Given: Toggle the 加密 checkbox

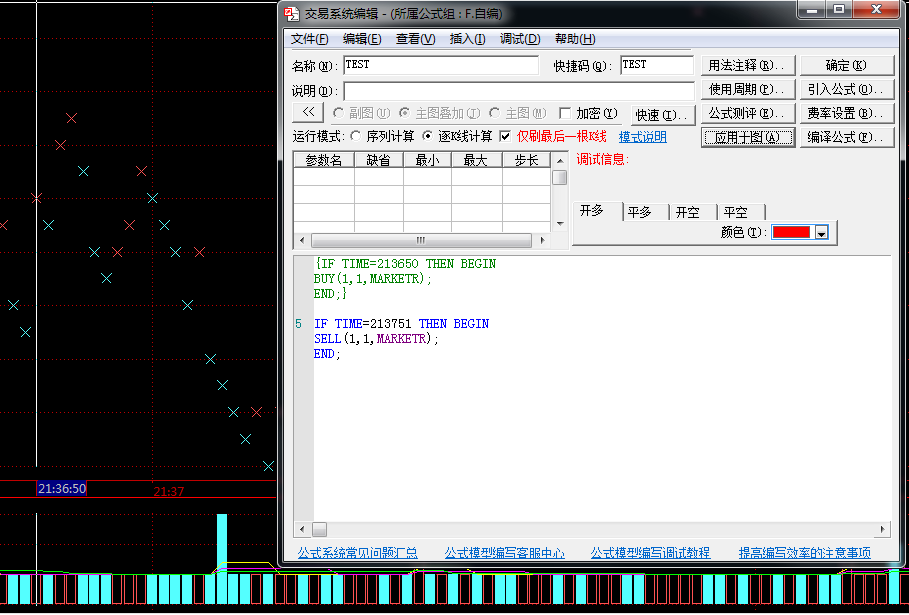Looking at the screenshot, I should tap(565, 113).
